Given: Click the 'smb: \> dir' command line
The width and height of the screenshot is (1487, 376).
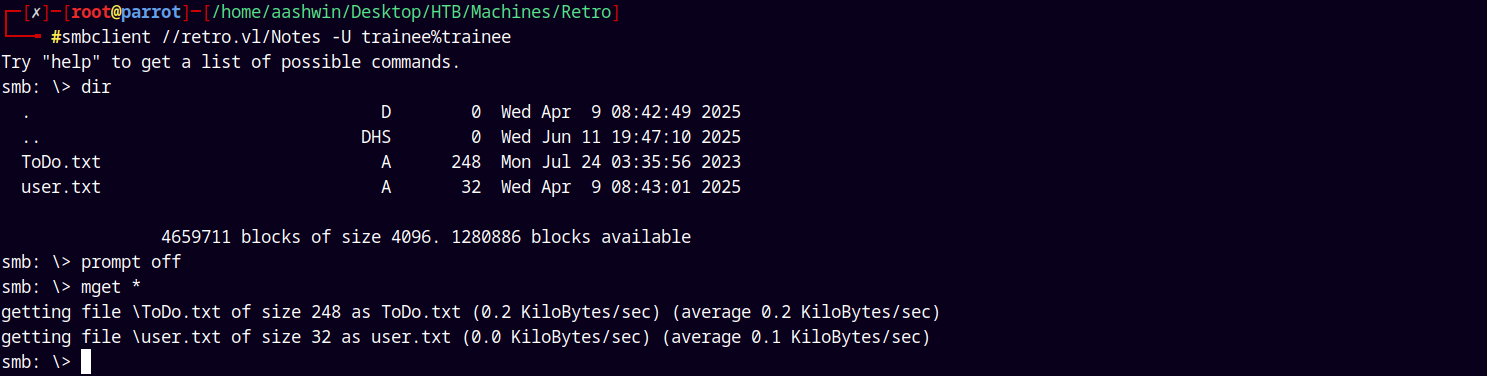Looking at the screenshot, I should (56, 87).
